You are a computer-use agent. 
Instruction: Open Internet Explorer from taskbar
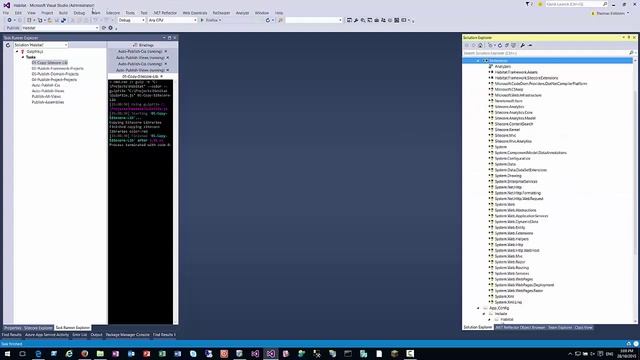(69, 354)
